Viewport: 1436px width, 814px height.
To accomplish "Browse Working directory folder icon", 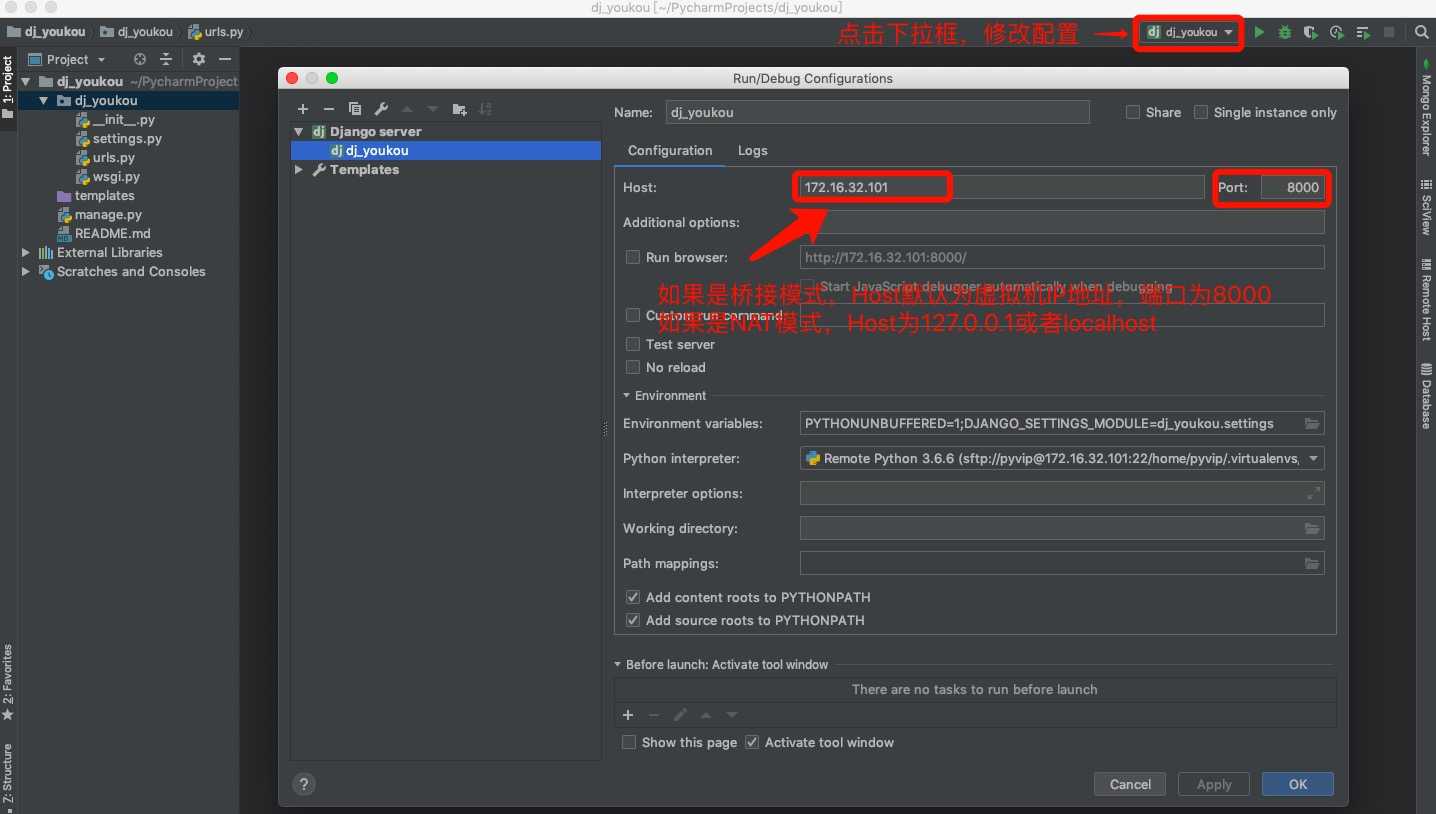I will 1311,529.
